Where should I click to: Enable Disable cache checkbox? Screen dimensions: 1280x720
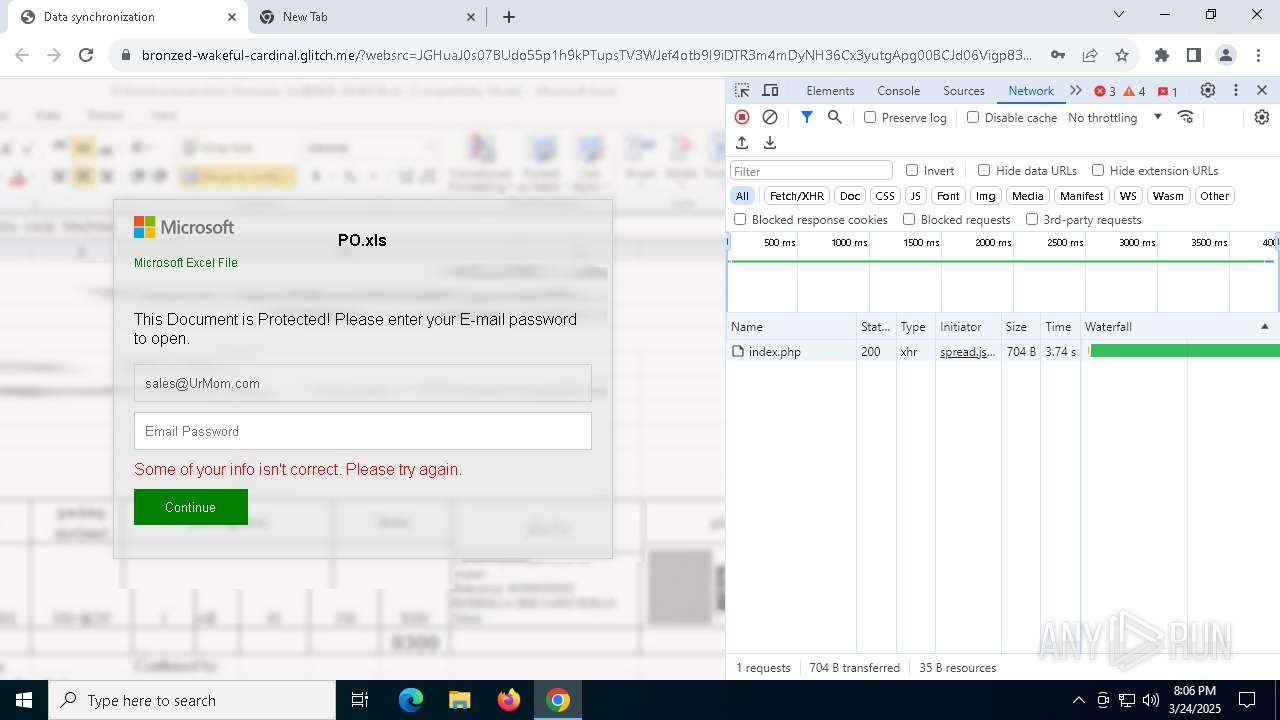(x=973, y=117)
